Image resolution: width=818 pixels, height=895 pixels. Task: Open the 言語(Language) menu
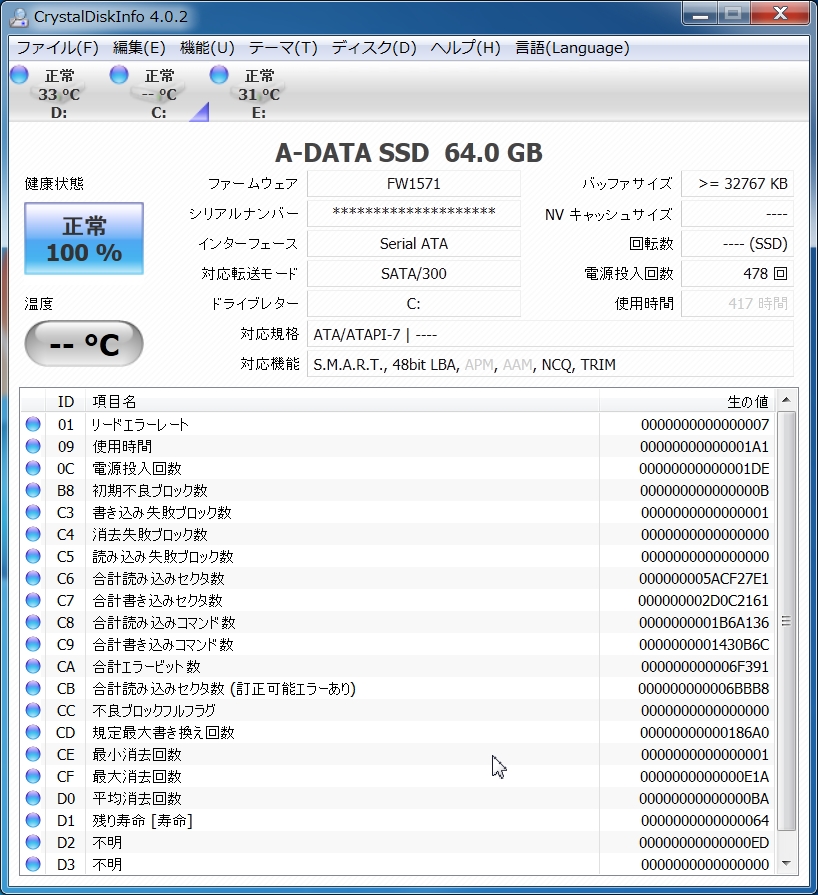572,48
